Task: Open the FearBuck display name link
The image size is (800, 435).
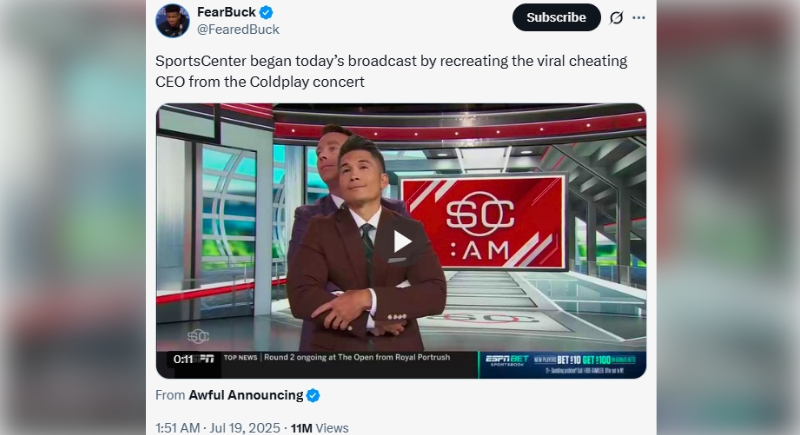Action: click(226, 12)
